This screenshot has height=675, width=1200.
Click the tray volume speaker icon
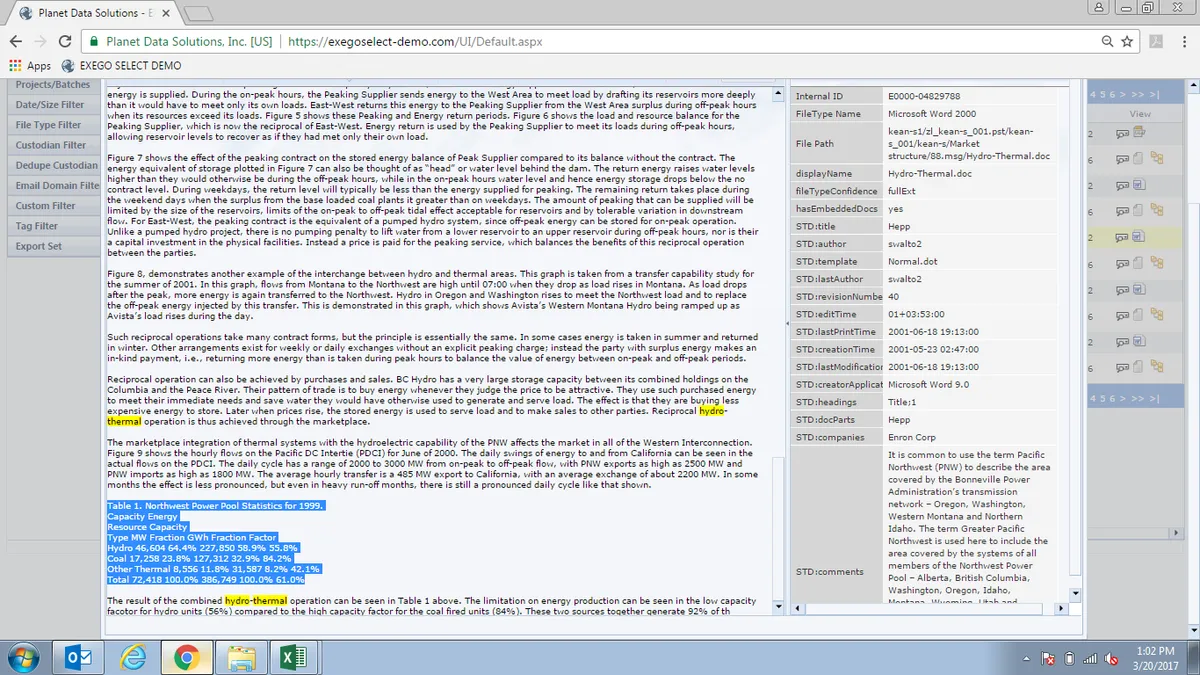tap(1113, 658)
